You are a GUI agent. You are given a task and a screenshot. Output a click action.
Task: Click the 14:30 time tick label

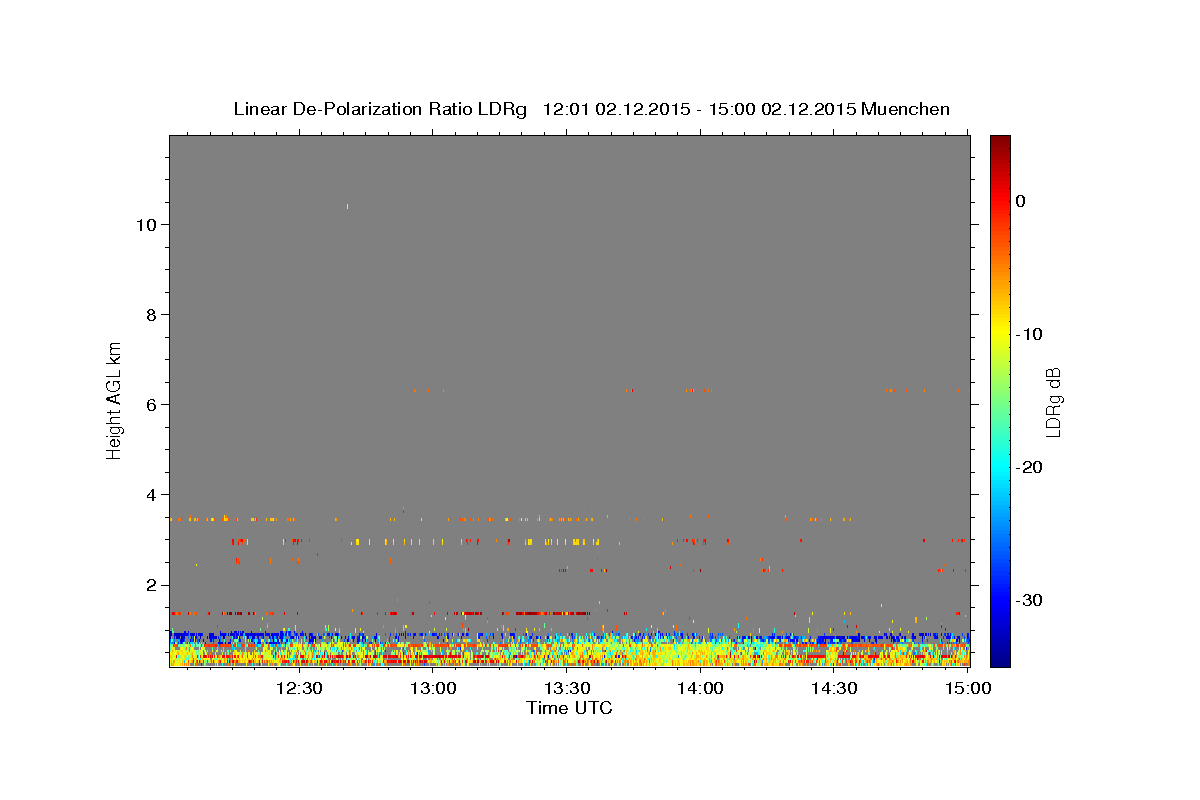click(834, 688)
